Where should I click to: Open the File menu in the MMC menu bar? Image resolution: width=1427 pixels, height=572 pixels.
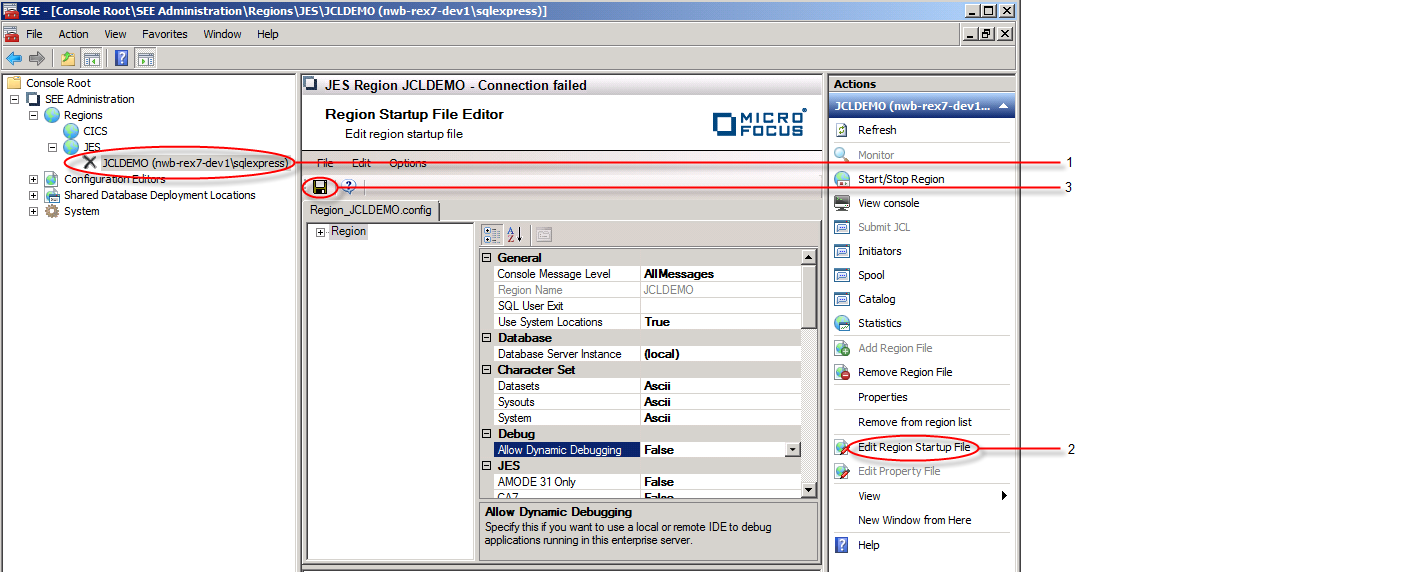pos(34,34)
